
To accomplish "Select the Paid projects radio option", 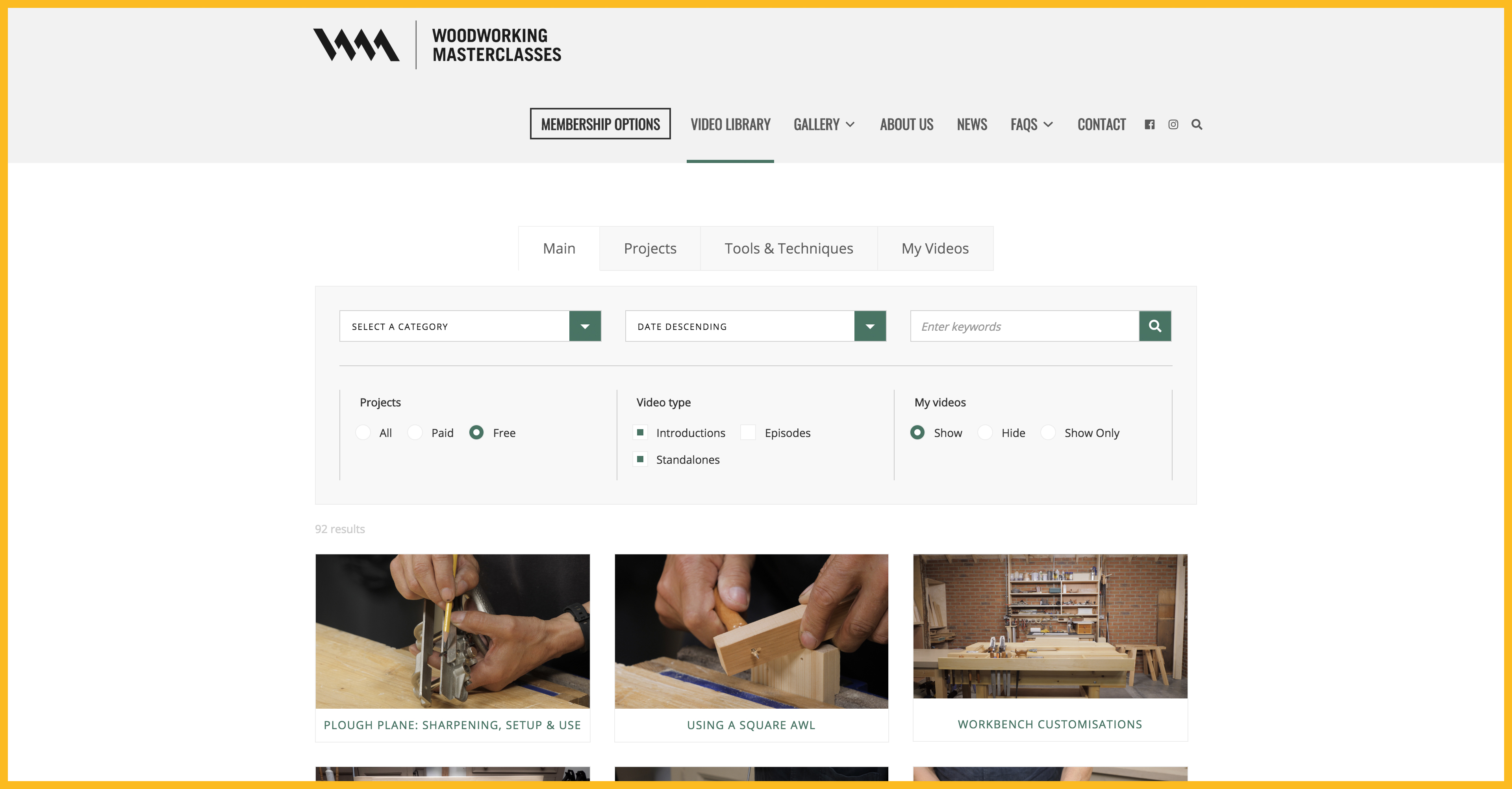I will (415, 432).
